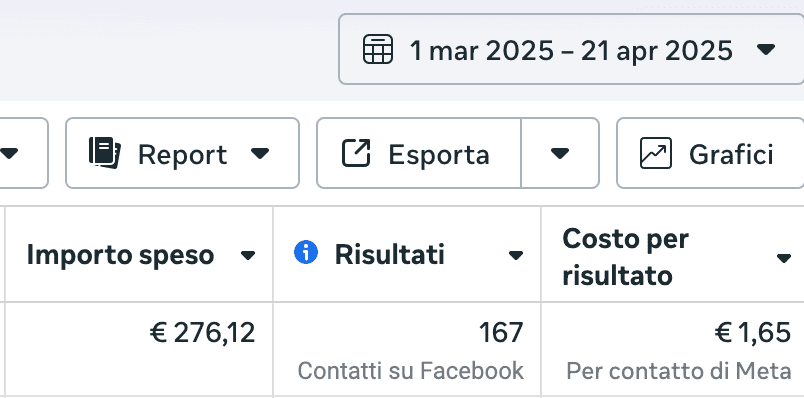Image resolution: width=804 pixels, height=398 pixels.
Task: Open the Grafici button
Action: 710,153
